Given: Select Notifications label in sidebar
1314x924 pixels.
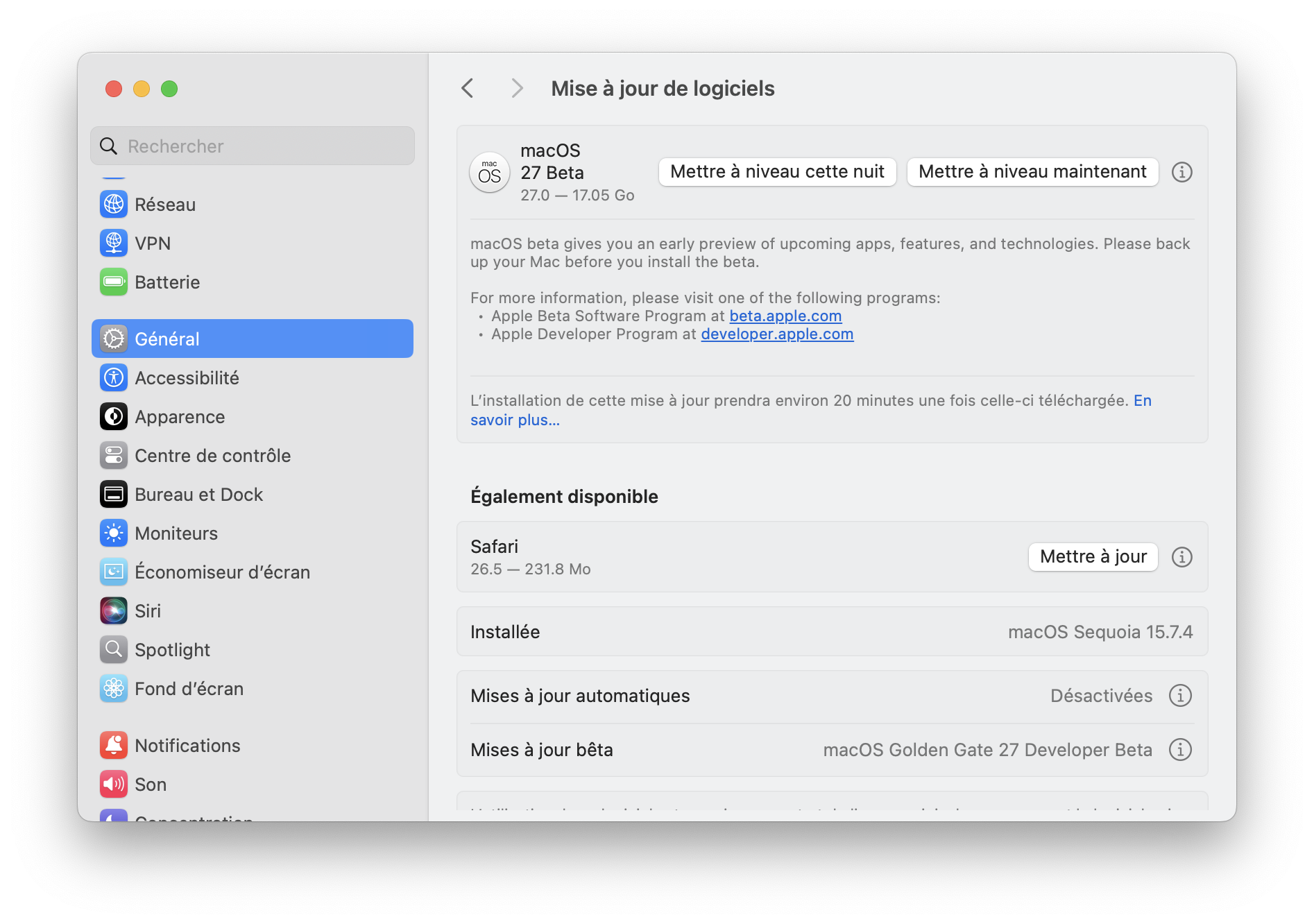Looking at the screenshot, I should (x=188, y=746).
